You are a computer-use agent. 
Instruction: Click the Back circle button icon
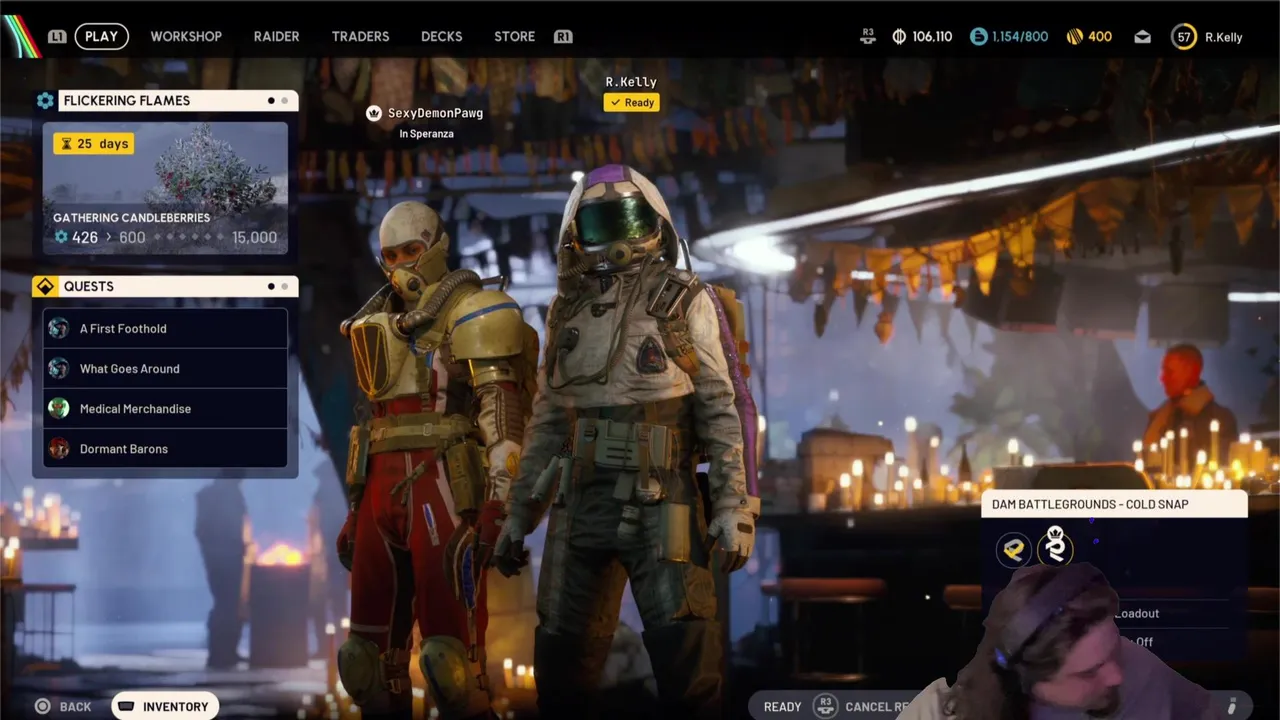tap(42, 706)
